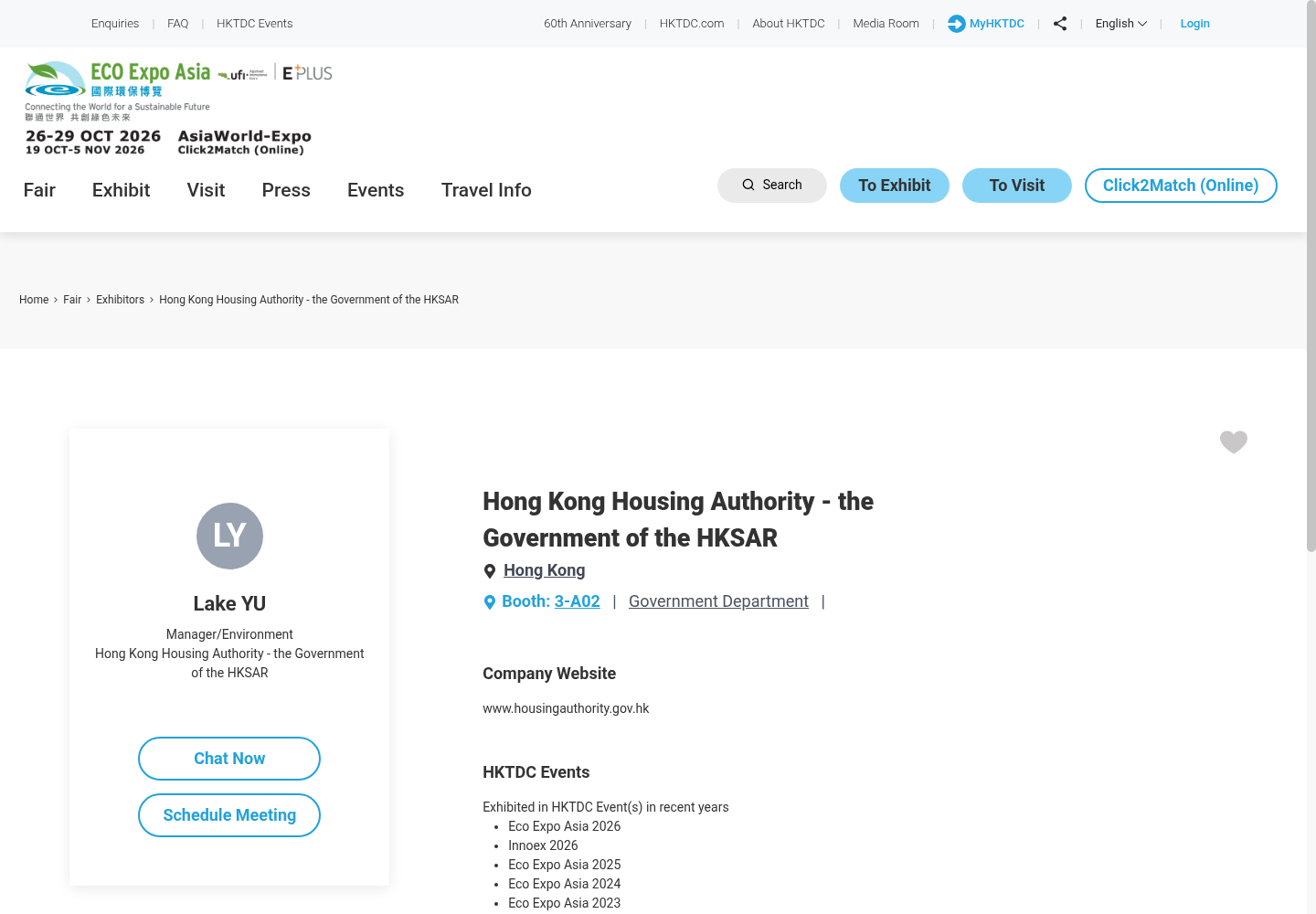Open the Enquiries link

coord(115,24)
